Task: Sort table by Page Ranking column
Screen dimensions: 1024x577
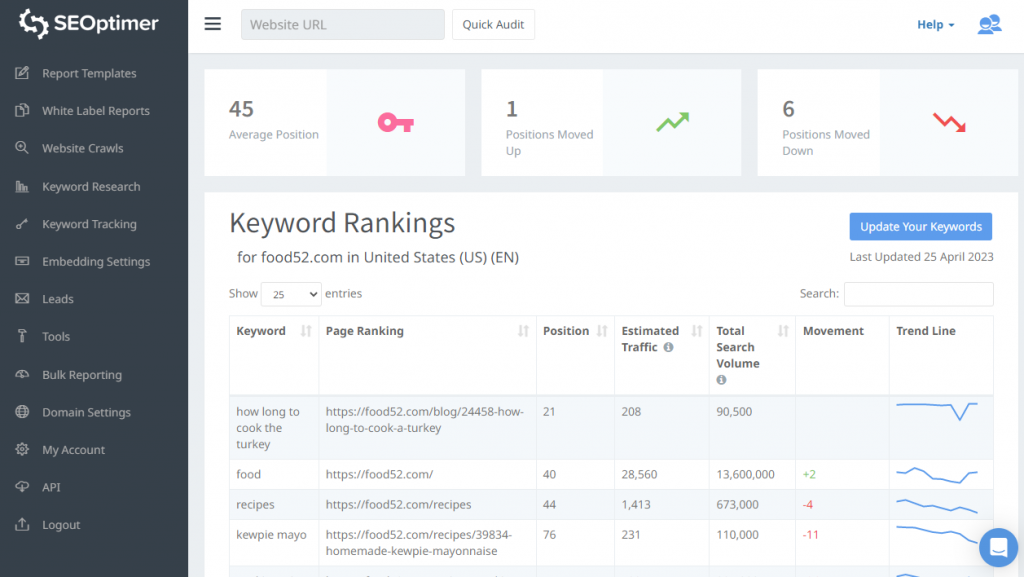Action: 523,331
